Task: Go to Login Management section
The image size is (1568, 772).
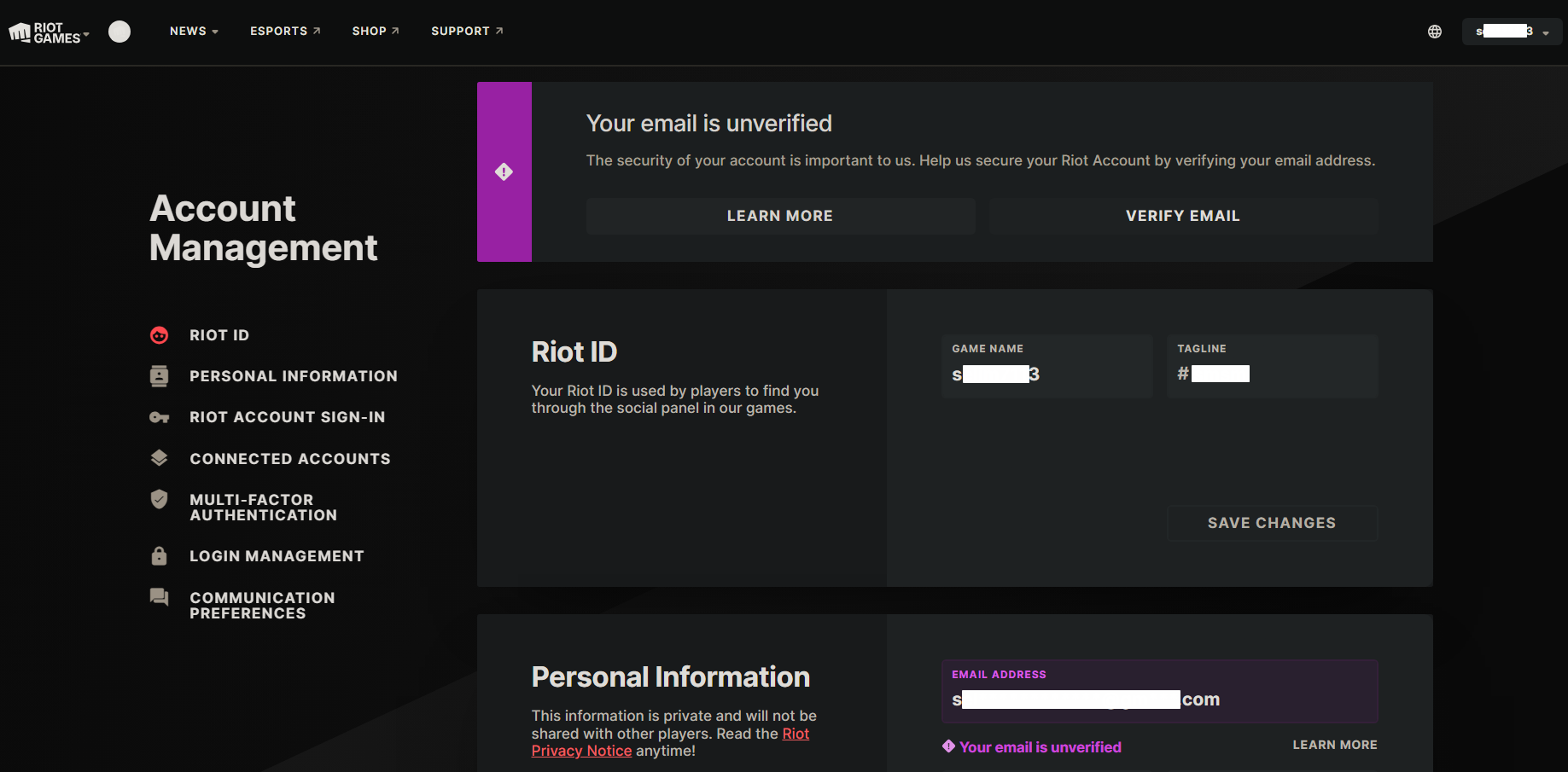Action: tap(277, 556)
